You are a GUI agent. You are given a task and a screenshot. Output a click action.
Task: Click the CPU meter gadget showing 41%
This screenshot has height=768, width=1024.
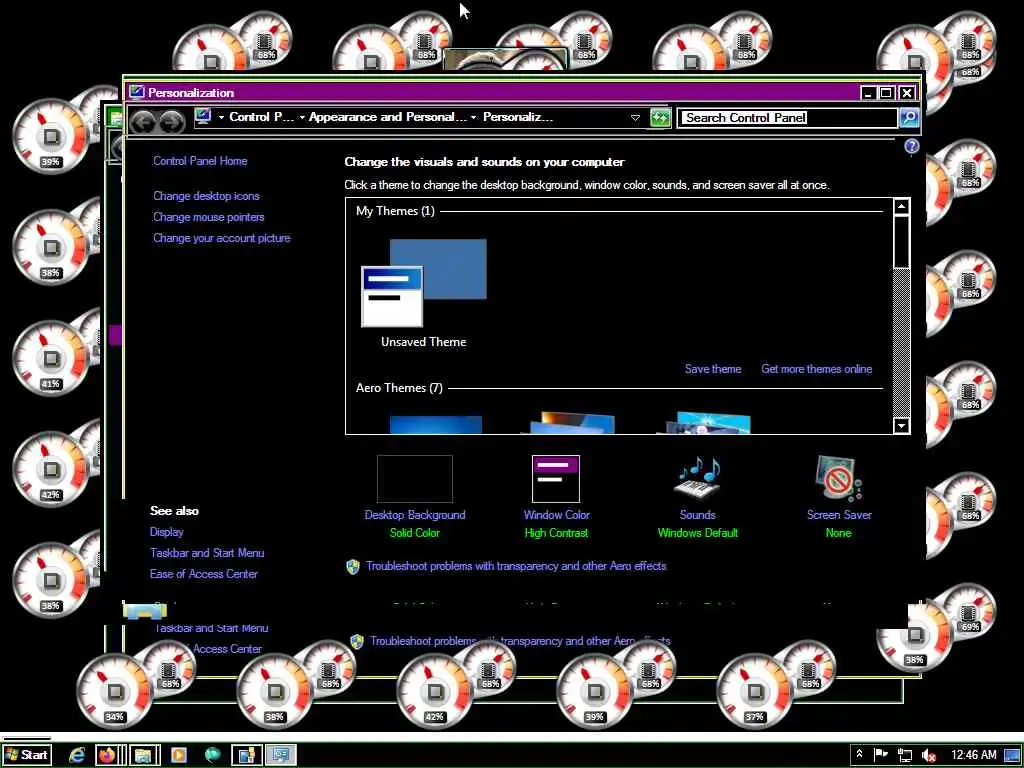click(x=51, y=358)
